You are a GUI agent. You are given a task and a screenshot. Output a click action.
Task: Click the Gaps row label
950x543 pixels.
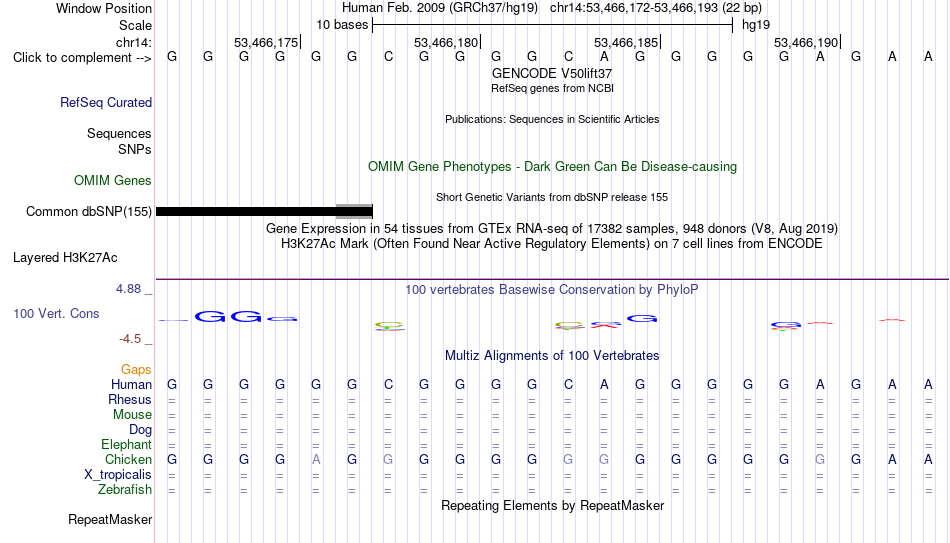coord(136,370)
